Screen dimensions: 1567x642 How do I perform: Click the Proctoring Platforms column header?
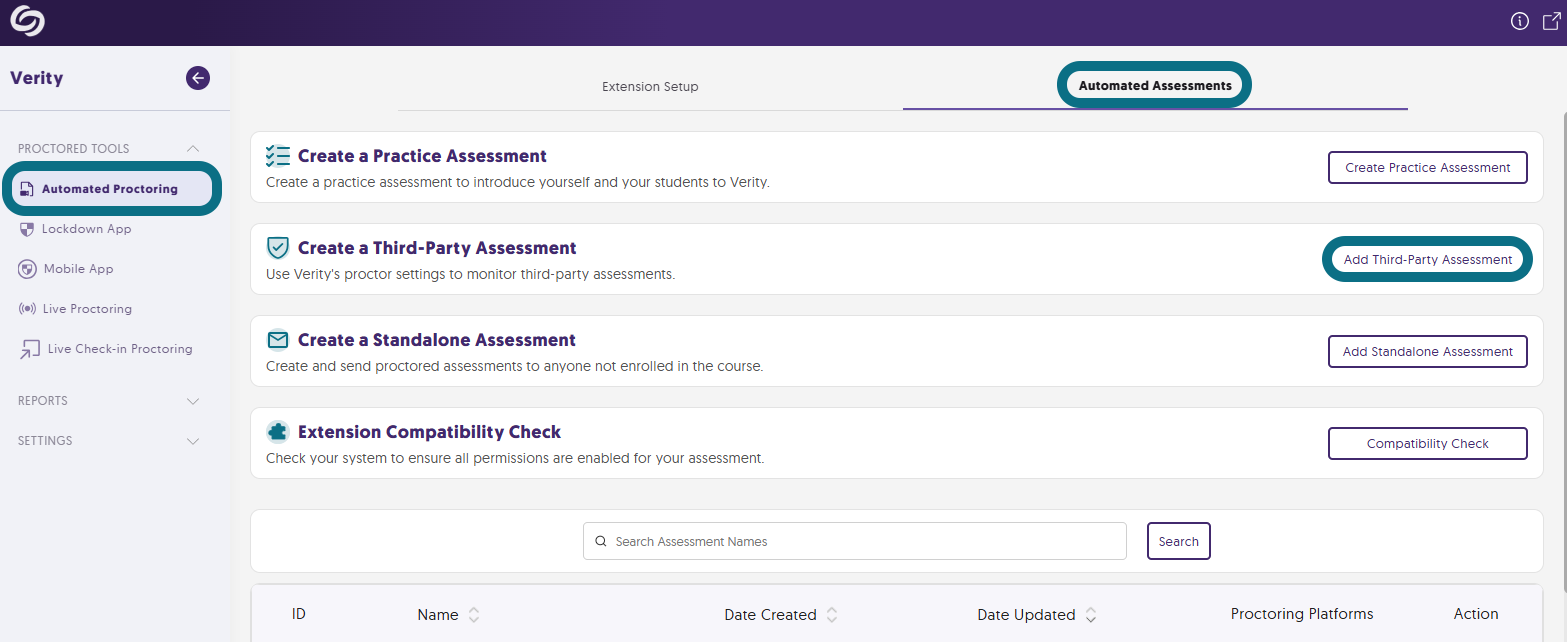pos(1302,614)
